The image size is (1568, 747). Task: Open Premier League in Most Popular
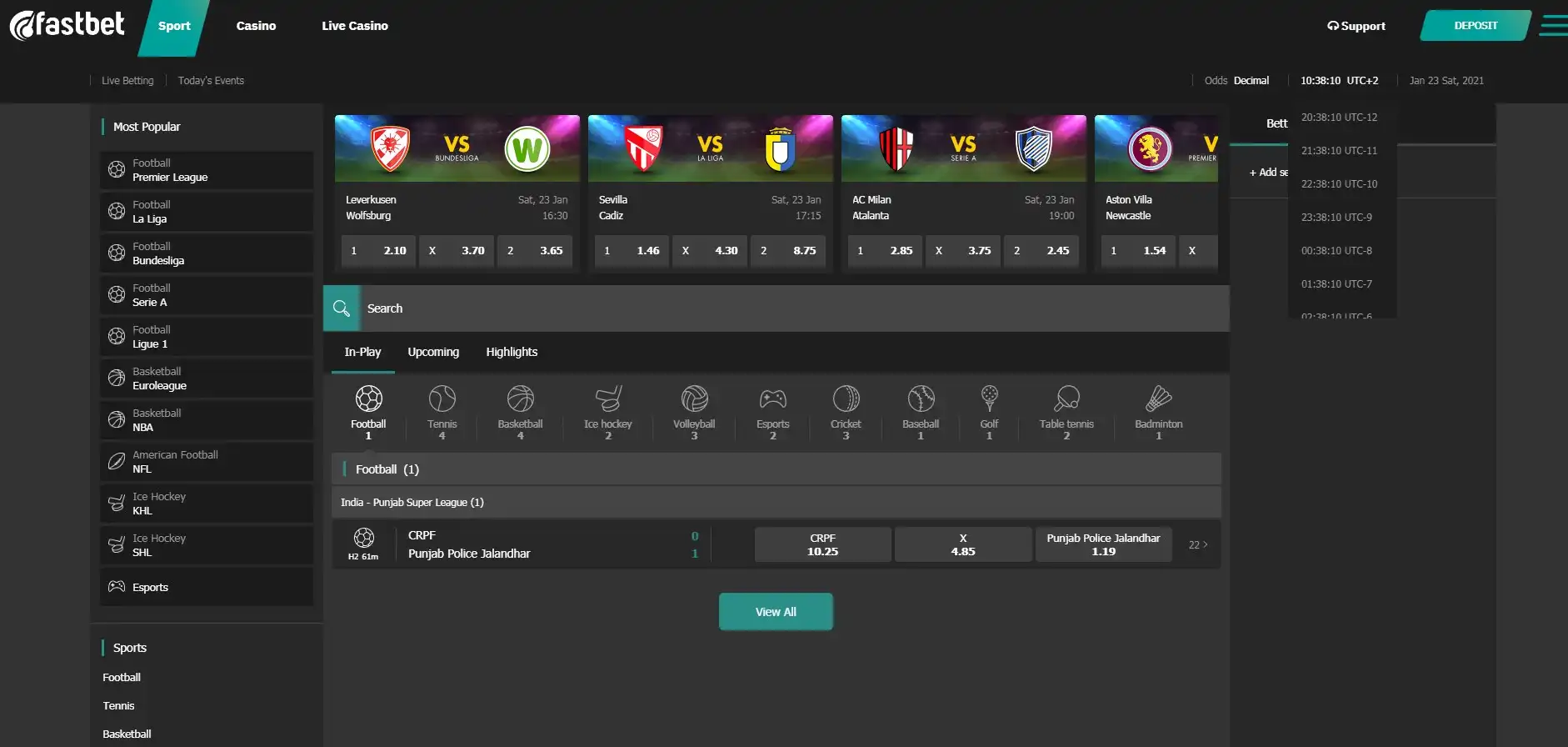[x=207, y=170]
